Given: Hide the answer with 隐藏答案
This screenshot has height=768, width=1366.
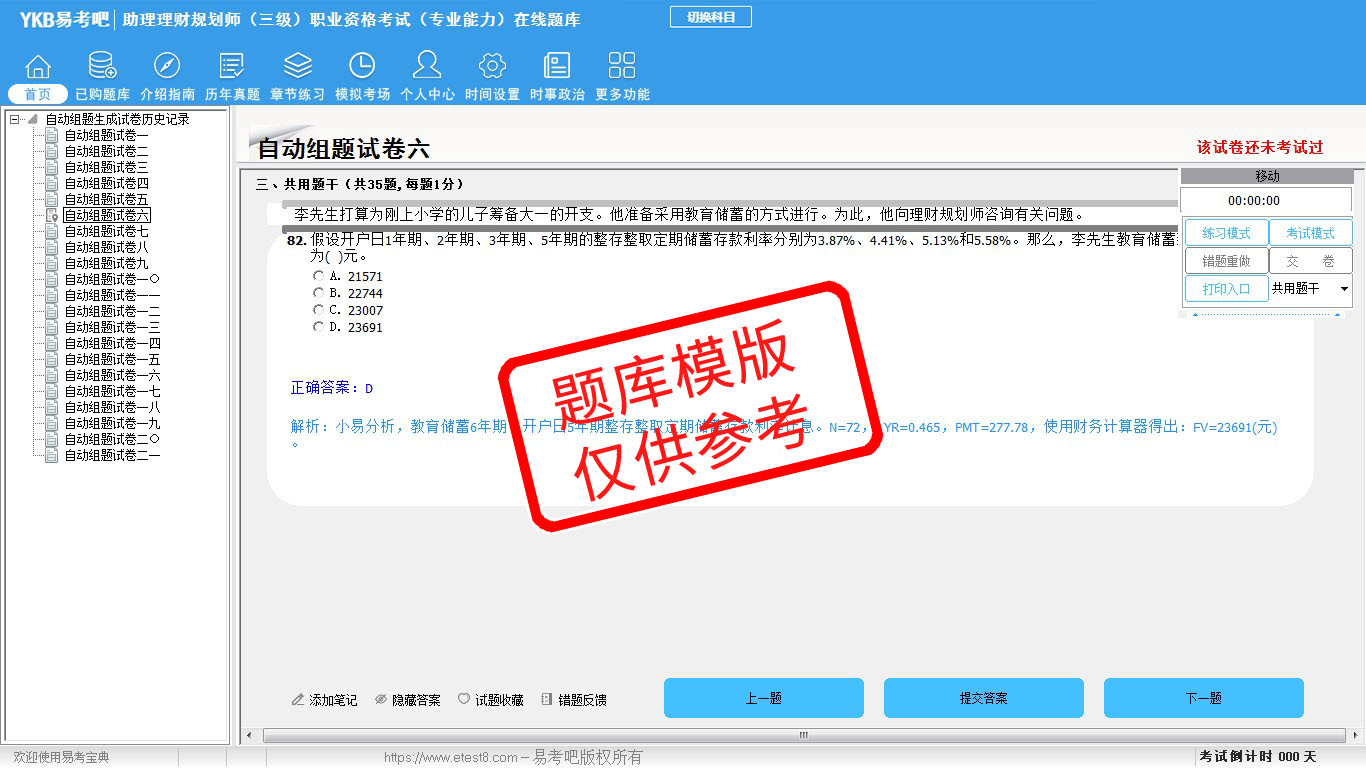Looking at the screenshot, I should [x=407, y=700].
